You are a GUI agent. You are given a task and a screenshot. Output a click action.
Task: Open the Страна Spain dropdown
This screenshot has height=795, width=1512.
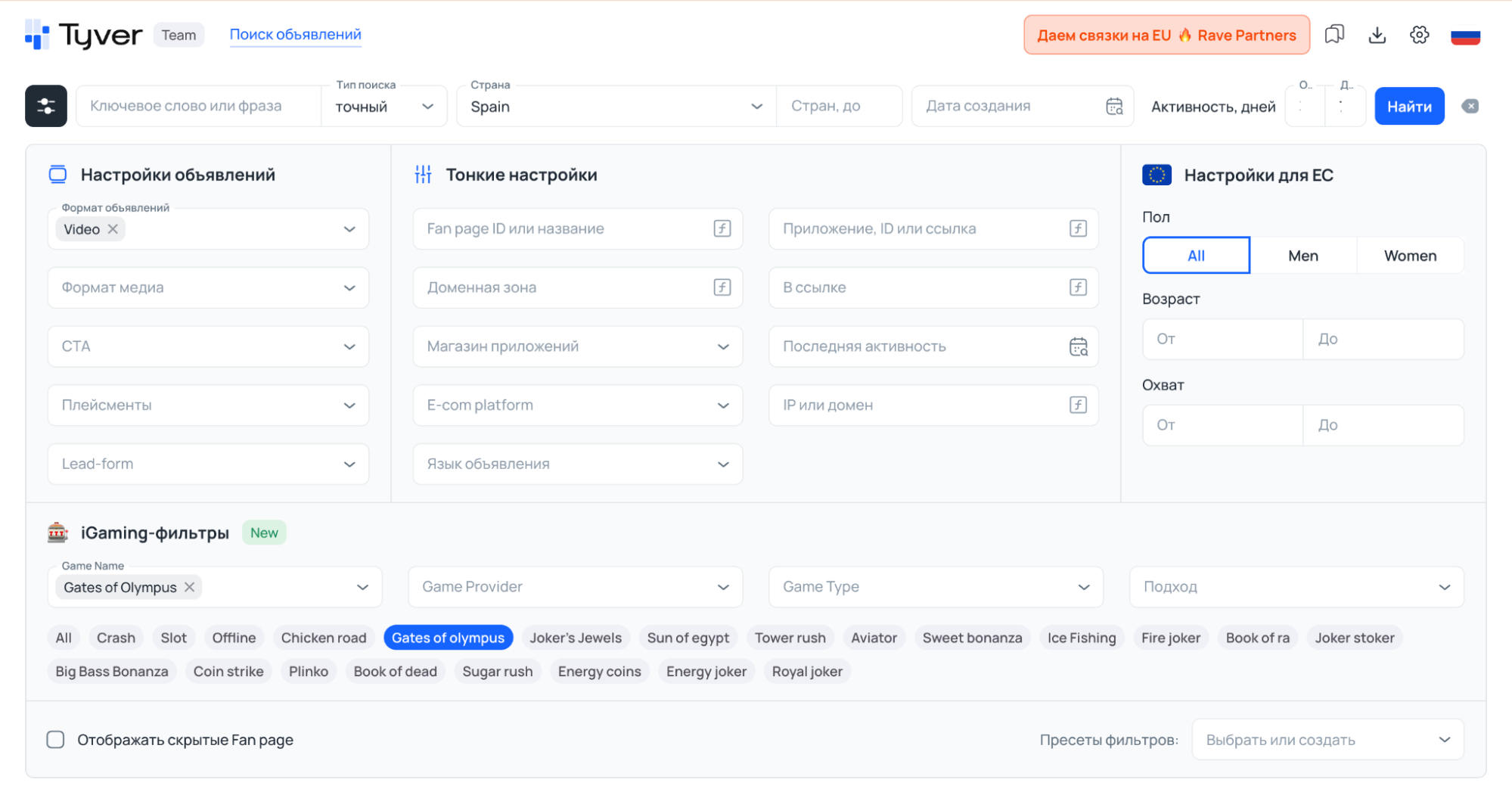point(616,106)
